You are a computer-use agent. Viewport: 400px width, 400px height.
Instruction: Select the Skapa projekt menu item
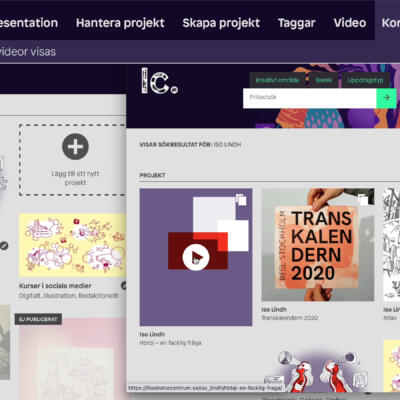[221, 23]
